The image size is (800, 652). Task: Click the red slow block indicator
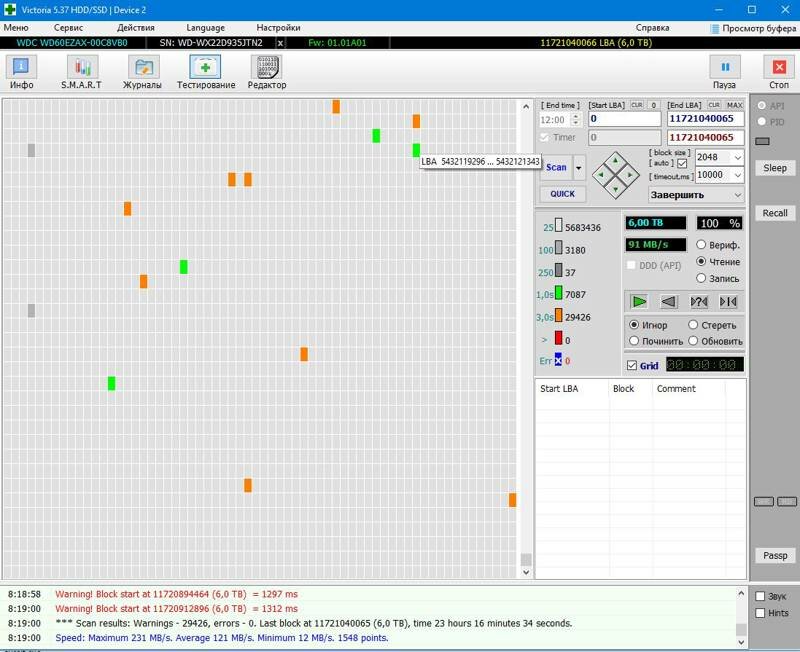click(559, 338)
